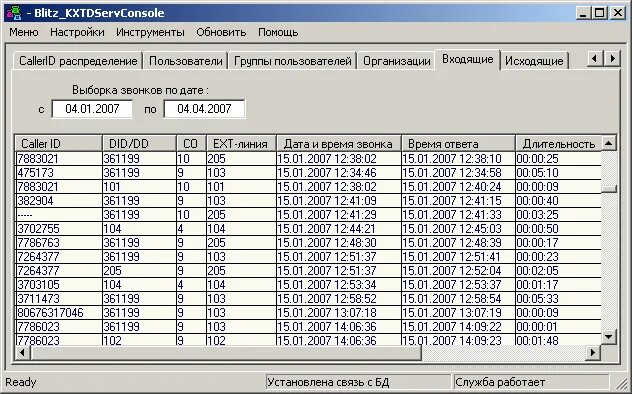Open the Помощь menu
The width and height of the screenshot is (632, 394).
click(278, 32)
